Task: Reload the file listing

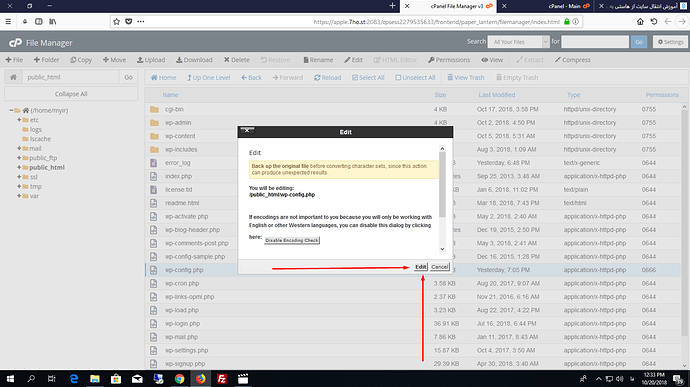Action: (x=327, y=77)
